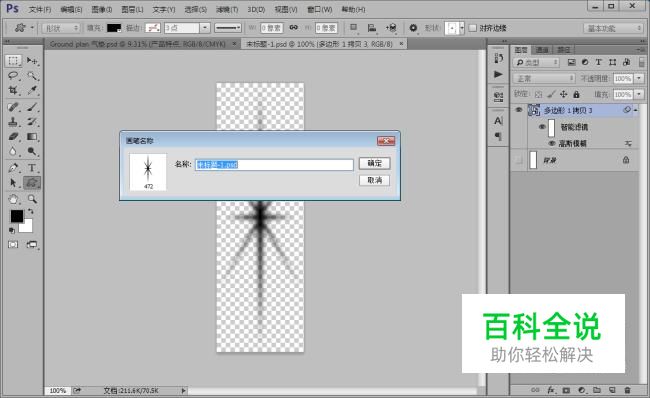Toggle Quick Mask mode

[13, 245]
